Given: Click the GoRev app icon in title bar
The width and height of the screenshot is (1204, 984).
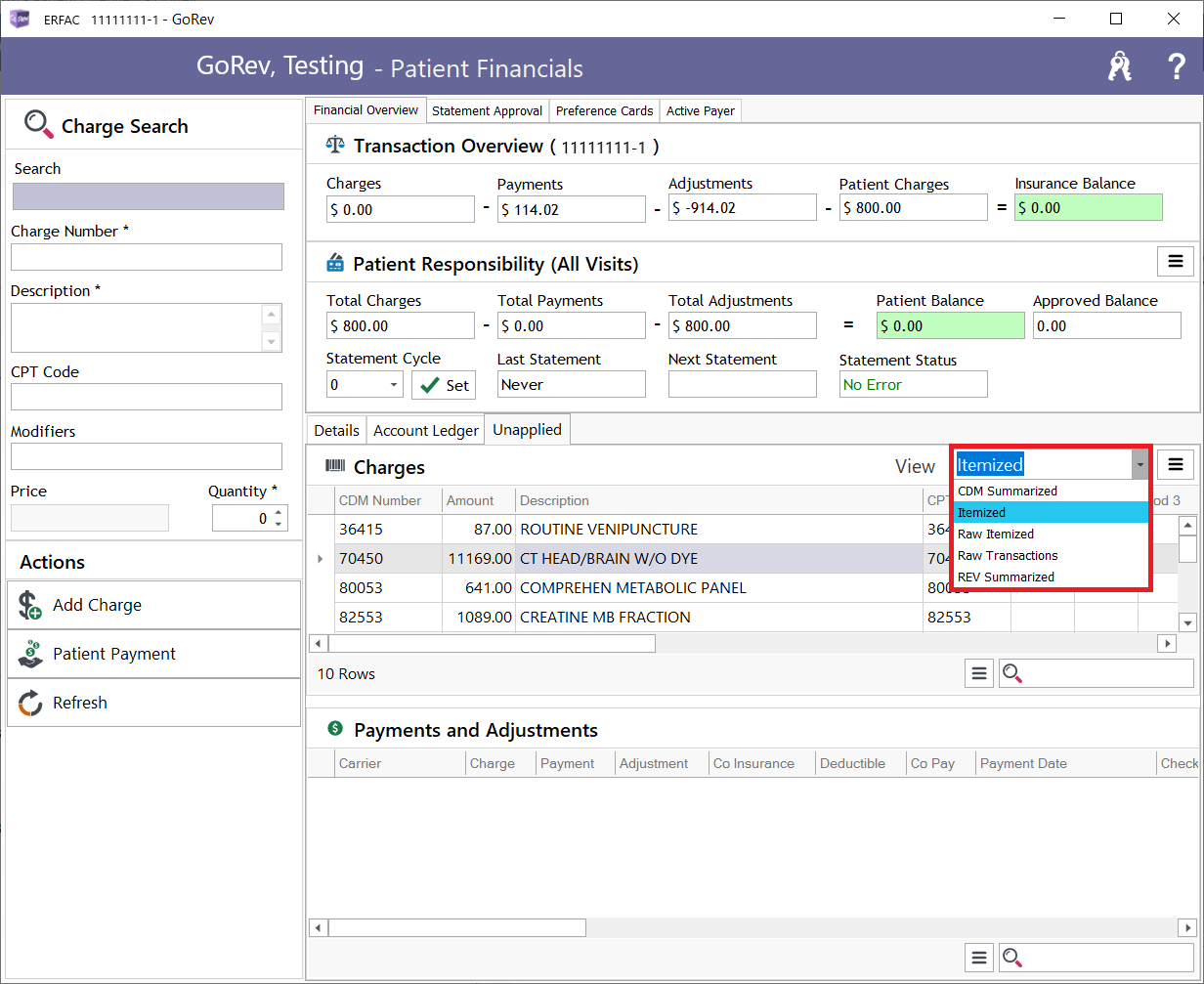Looking at the screenshot, I should 20,20.
